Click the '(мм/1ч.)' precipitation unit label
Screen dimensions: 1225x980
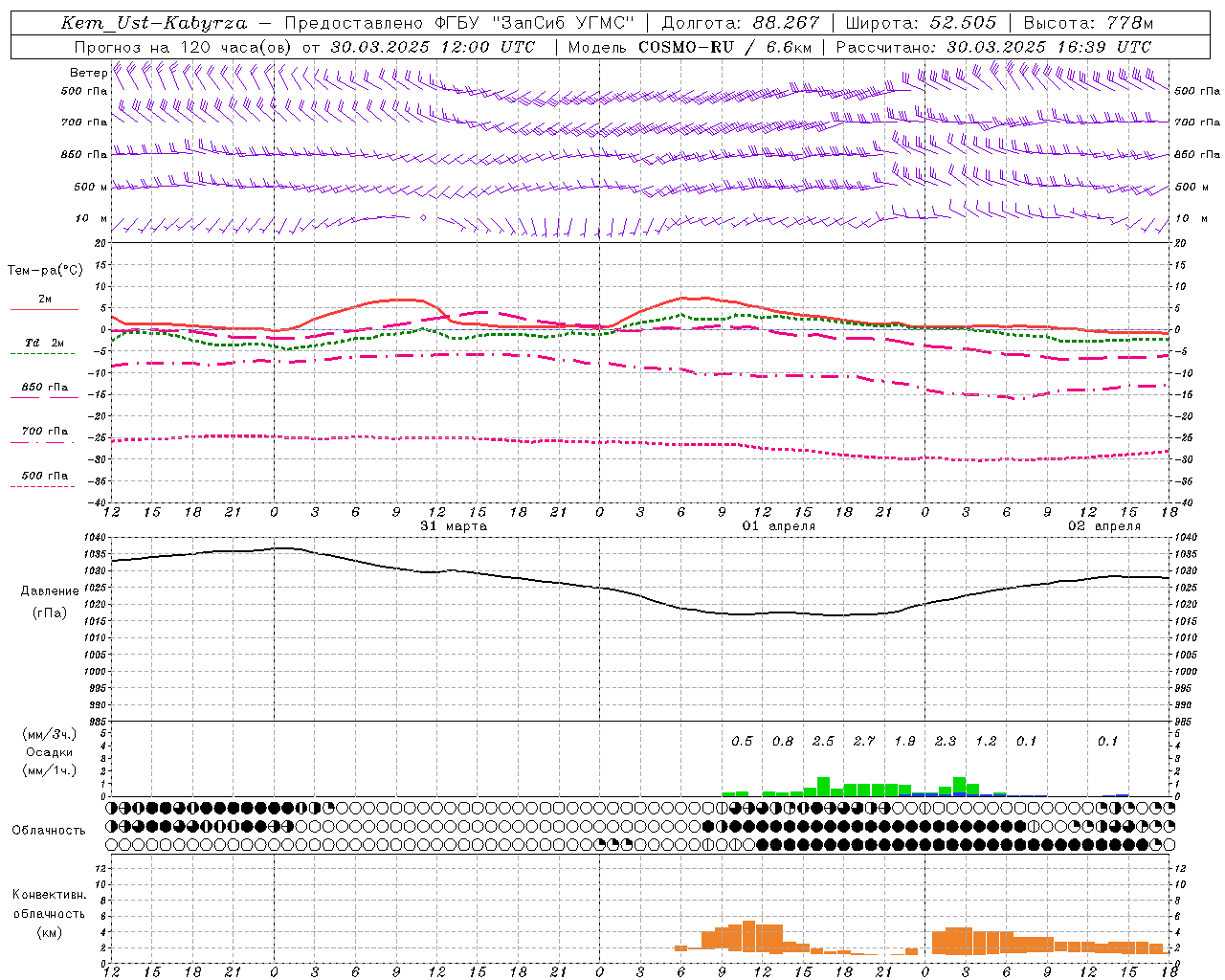[50, 770]
